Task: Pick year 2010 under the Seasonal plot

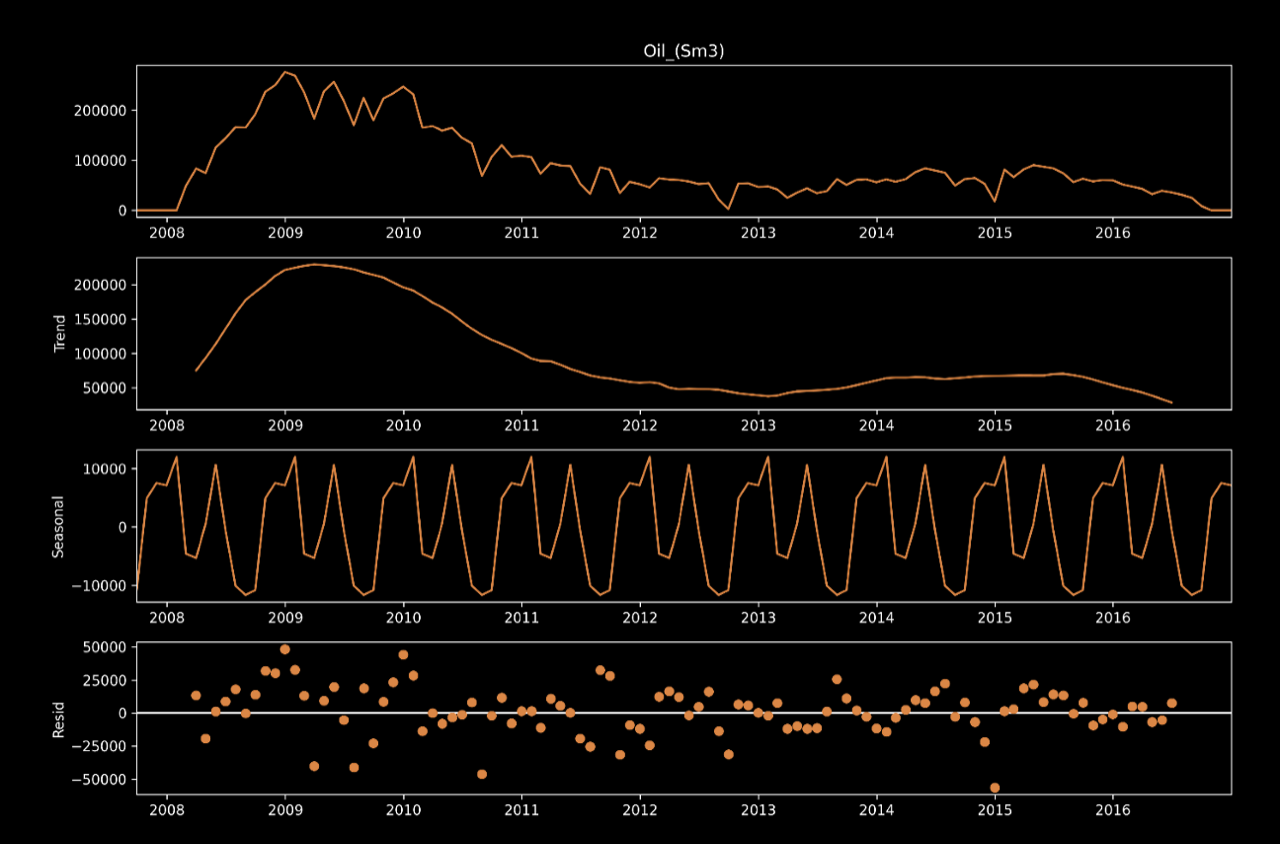Action: click(x=403, y=619)
